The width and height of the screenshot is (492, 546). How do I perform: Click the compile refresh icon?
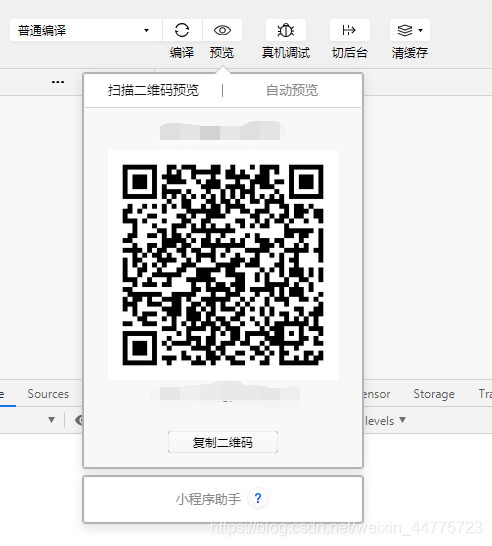(x=182, y=30)
